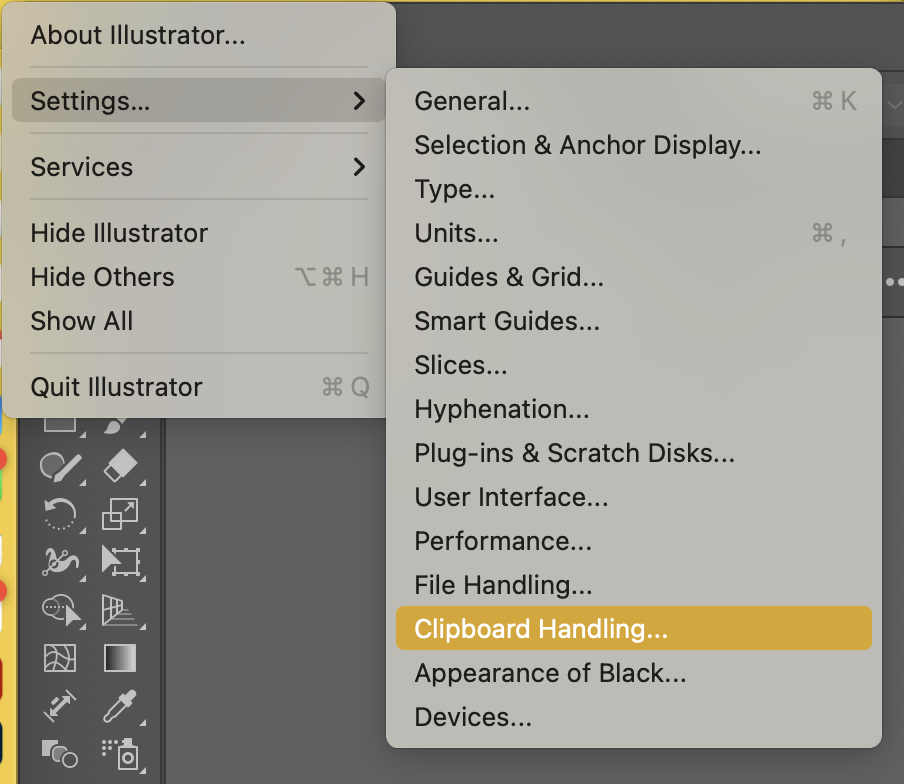The width and height of the screenshot is (904, 784).
Task: Open About Illustrator dialog
Action: click(x=199, y=35)
